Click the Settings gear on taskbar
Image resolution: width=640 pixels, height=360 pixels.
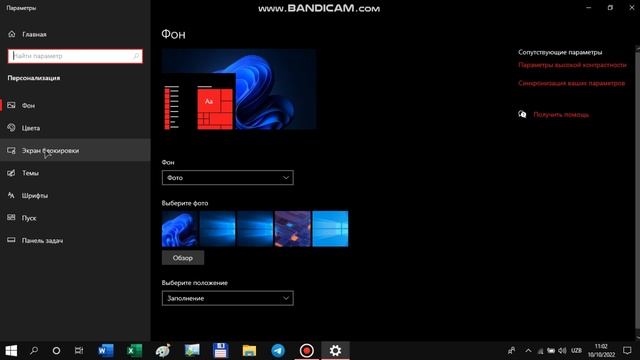[x=335, y=351]
